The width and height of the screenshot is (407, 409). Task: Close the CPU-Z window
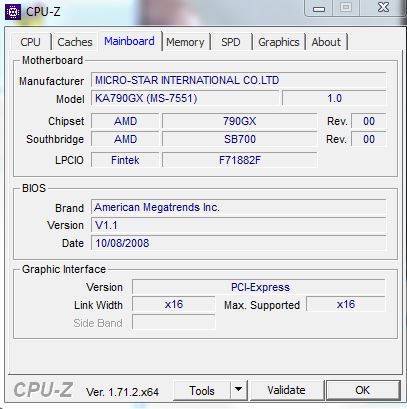pyautogui.click(x=383, y=8)
